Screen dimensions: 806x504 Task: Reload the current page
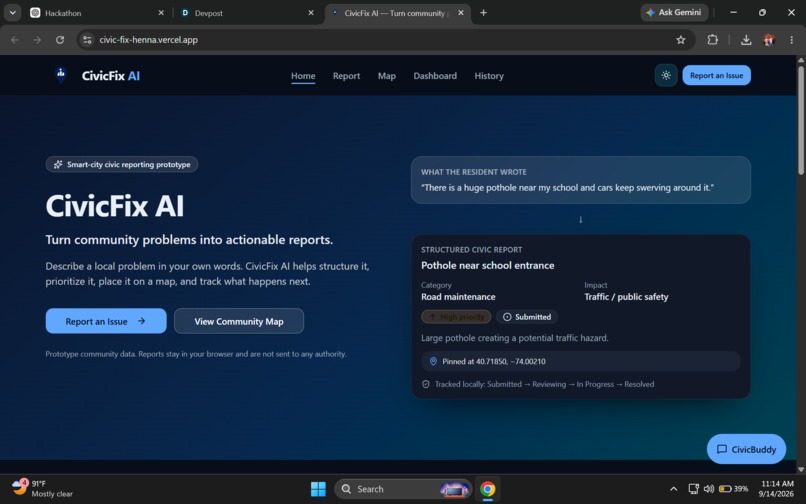click(x=60, y=40)
